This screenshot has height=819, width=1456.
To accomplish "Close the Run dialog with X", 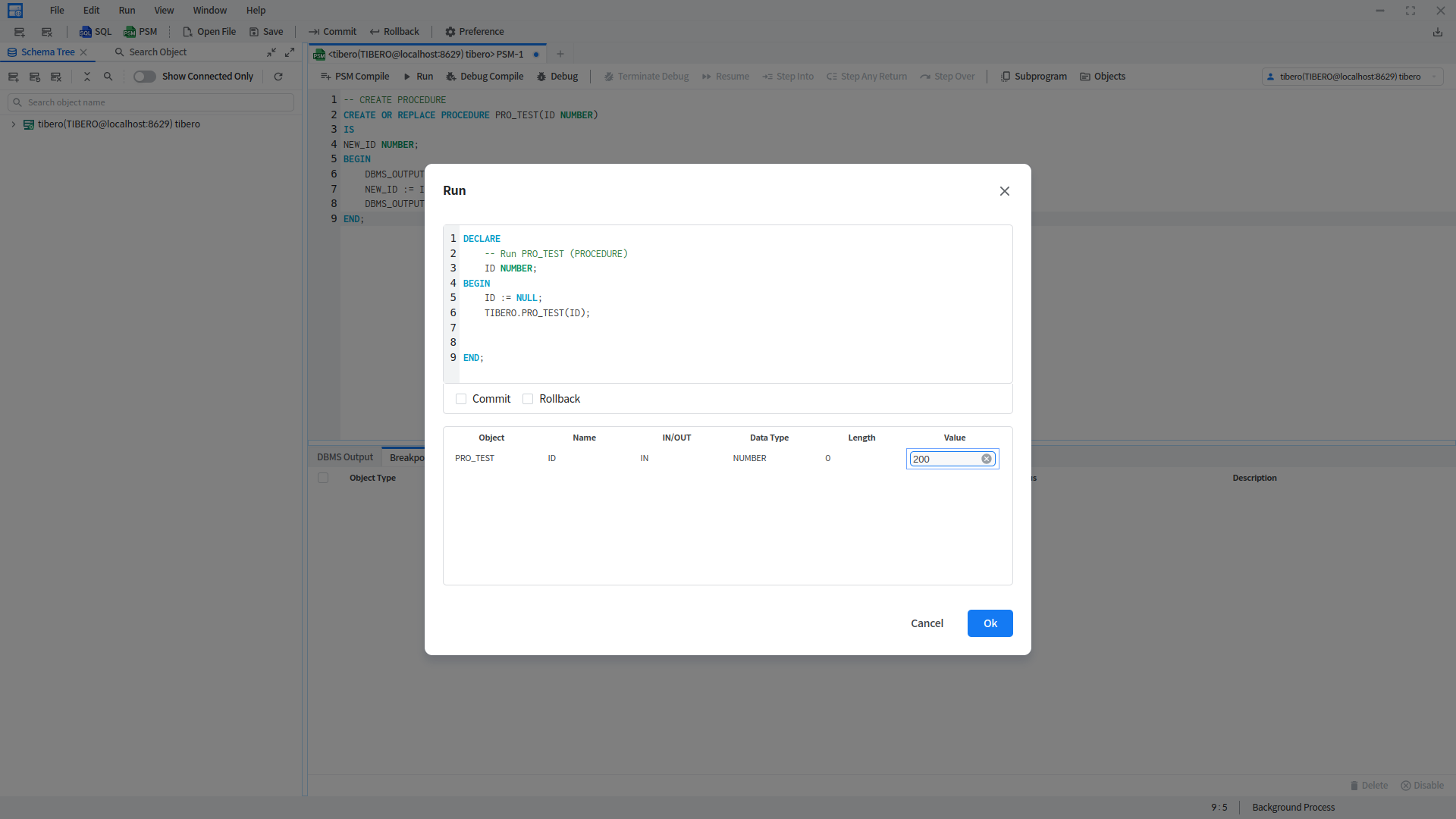I will tap(1005, 191).
